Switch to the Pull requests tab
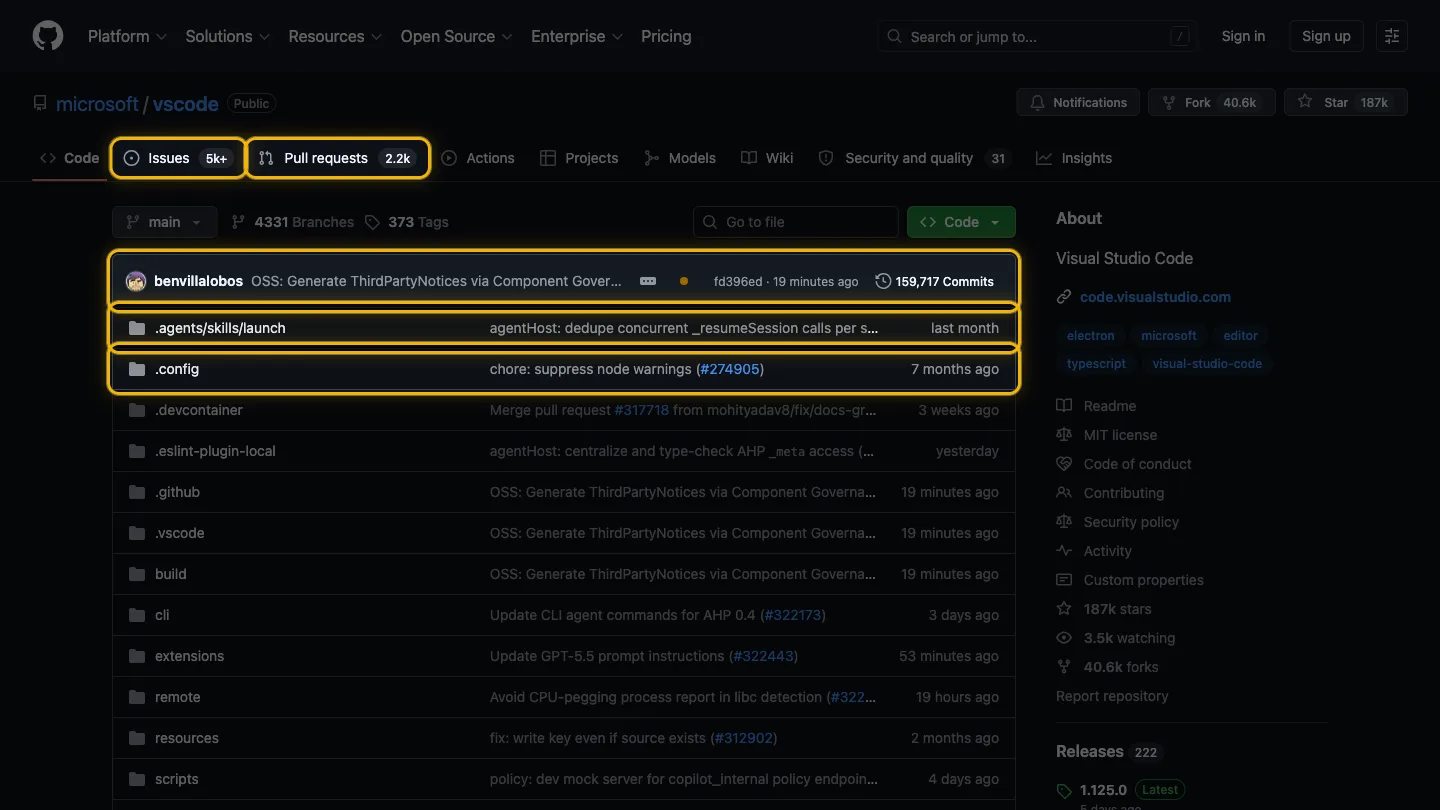 (338, 158)
